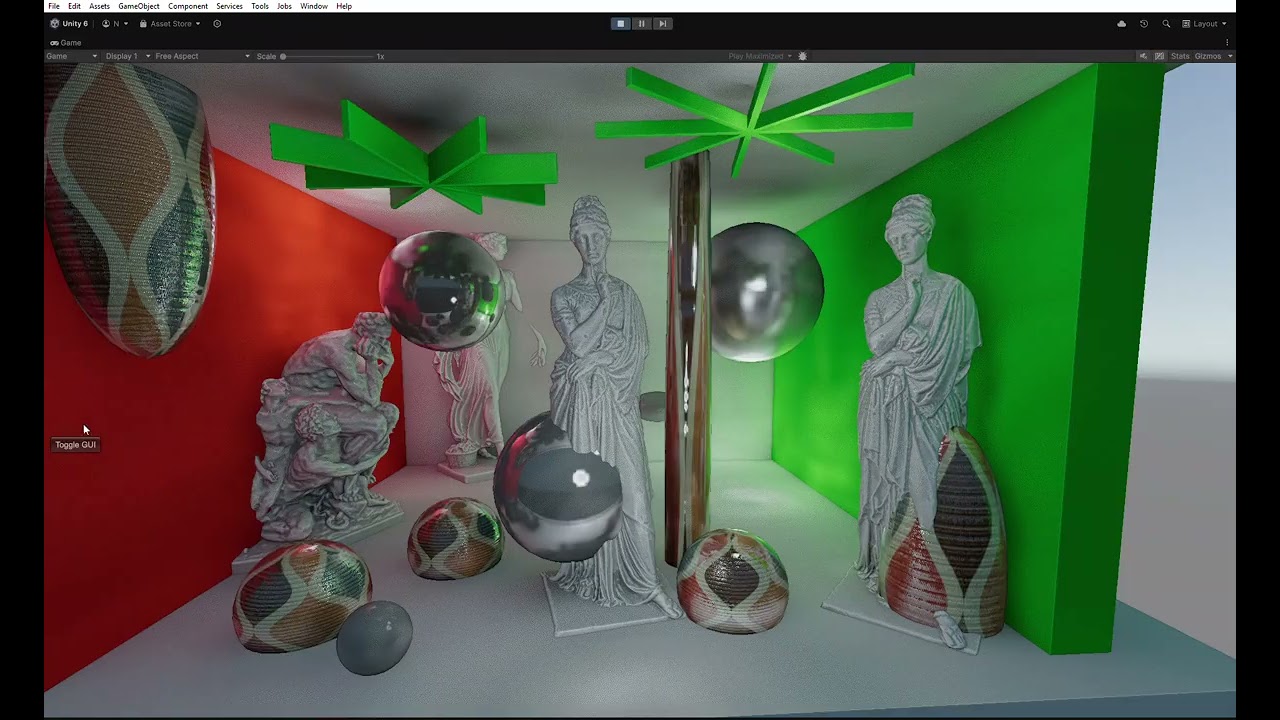
Task: Toggle Gizmos visibility
Action: 1207,56
